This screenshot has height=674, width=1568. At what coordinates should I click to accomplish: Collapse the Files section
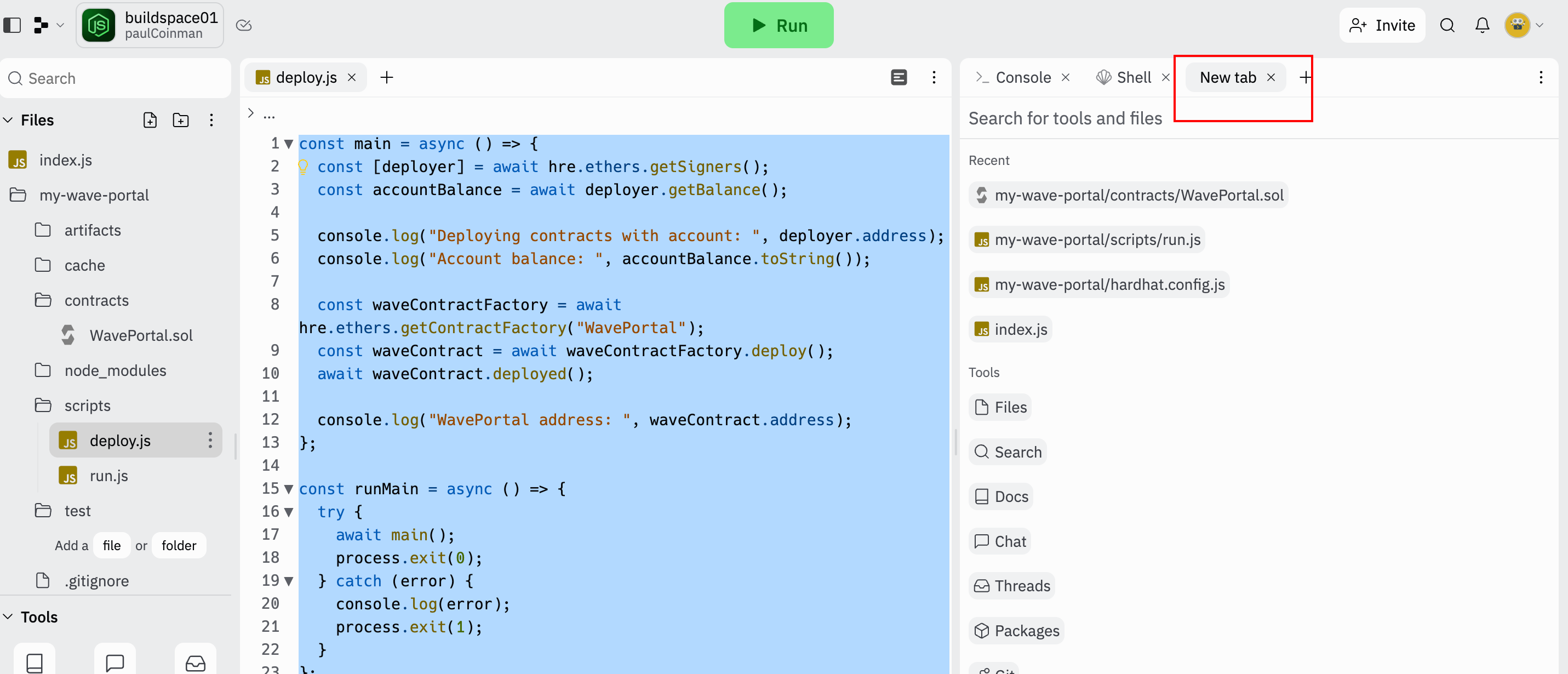(9, 120)
